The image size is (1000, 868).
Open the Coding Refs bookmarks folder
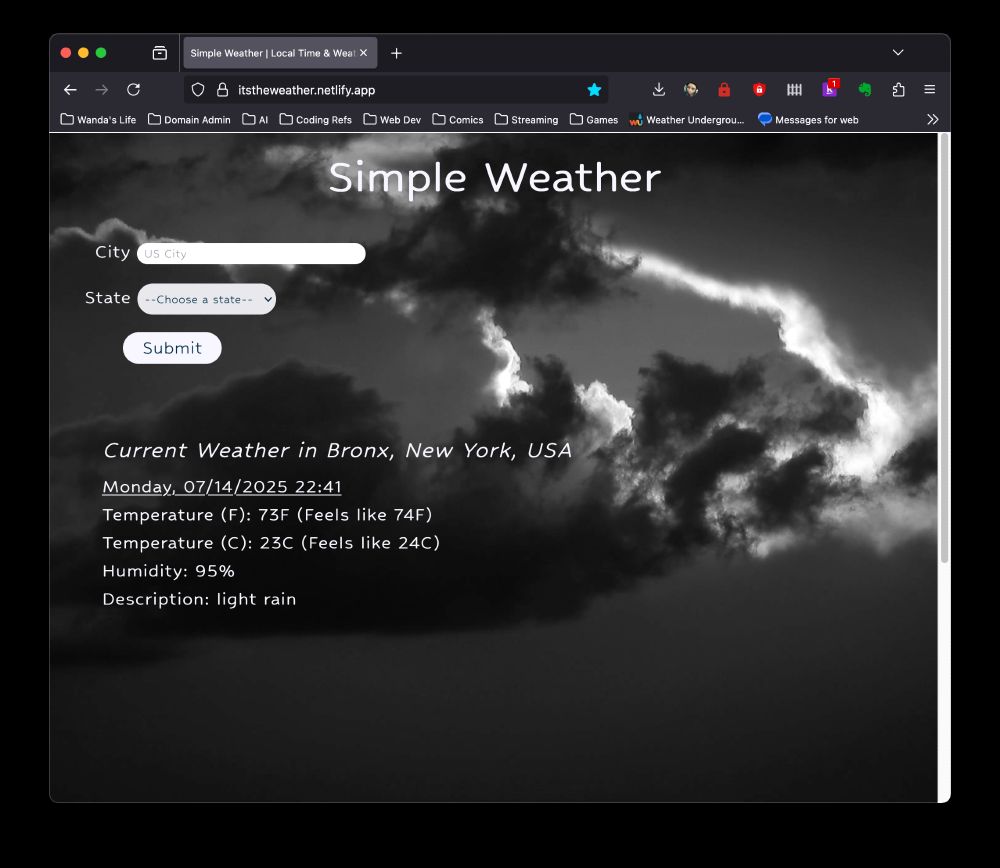click(315, 120)
